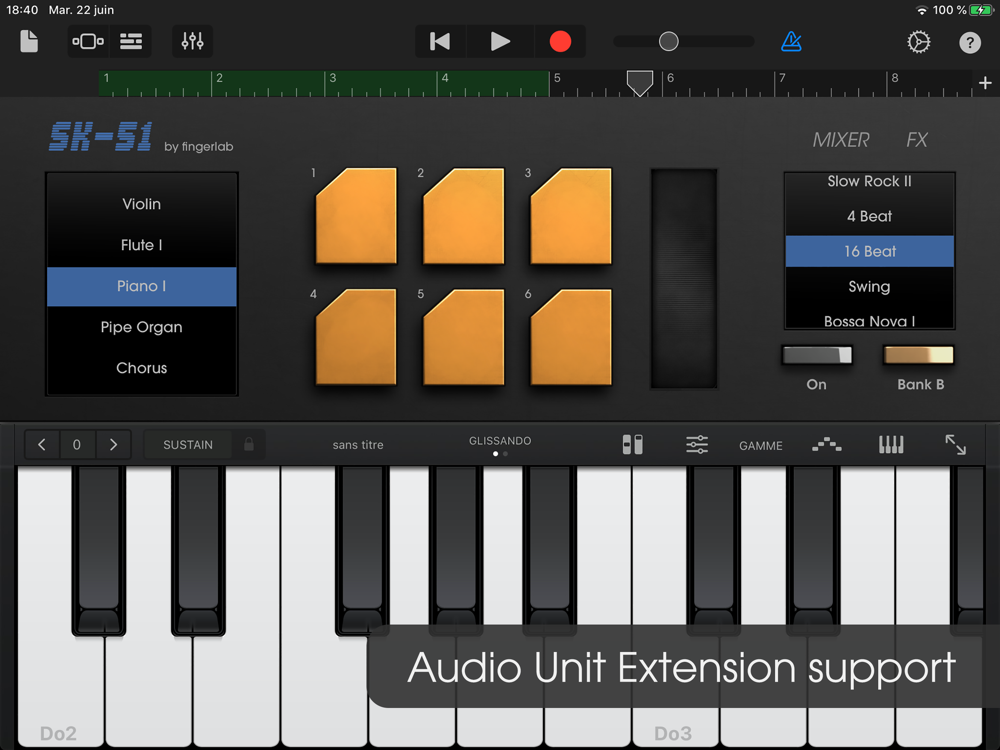Open velocity settings icon
This screenshot has height=750, width=1000.
point(633,445)
